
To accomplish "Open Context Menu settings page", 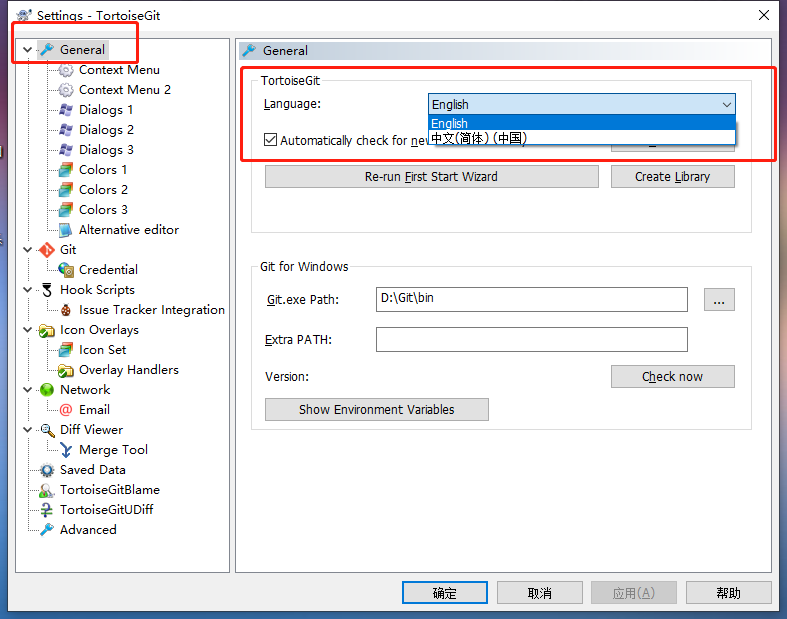I will (x=119, y=70).
